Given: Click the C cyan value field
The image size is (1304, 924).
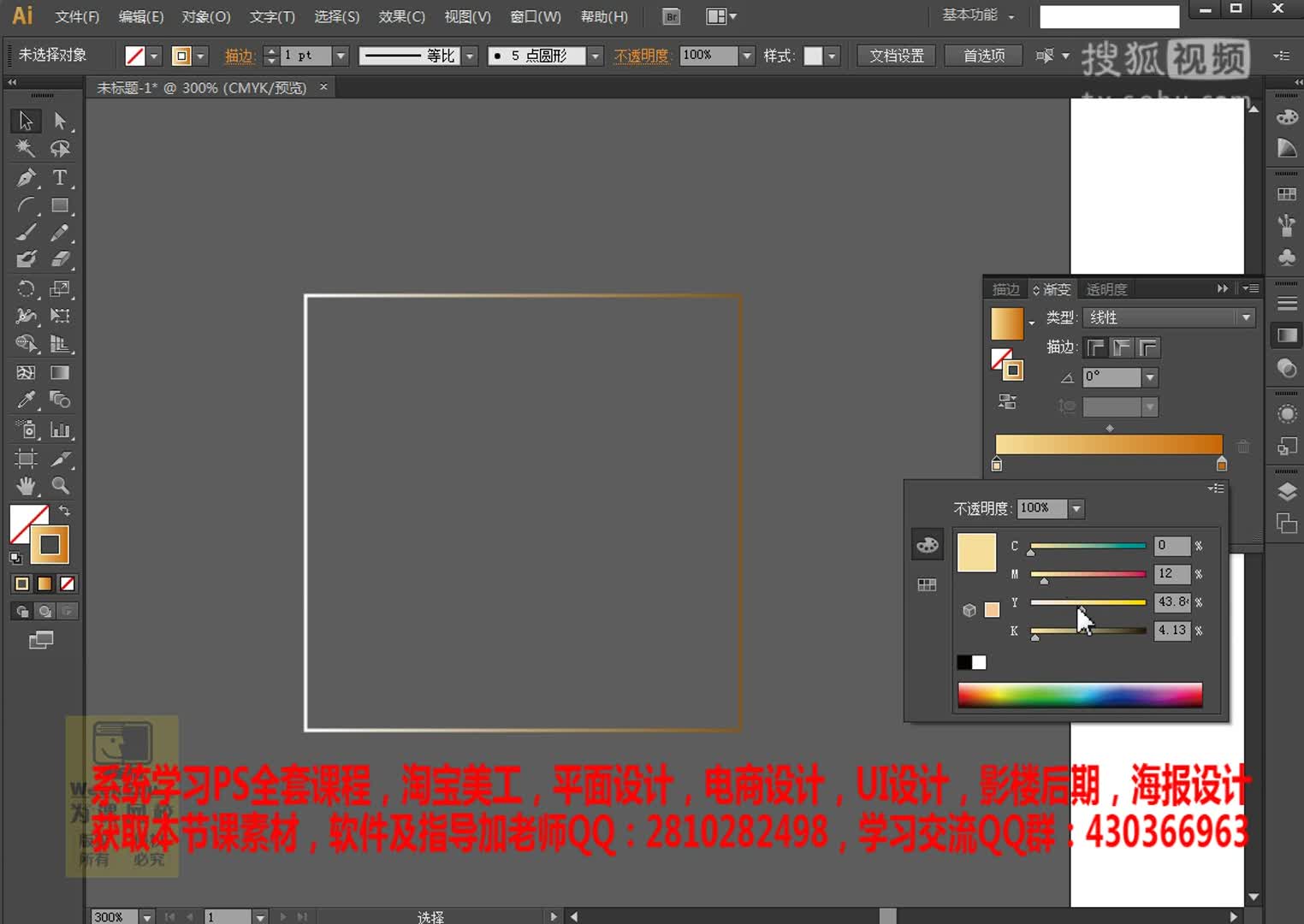Looking at the screenshot, I should [1172, 546].
